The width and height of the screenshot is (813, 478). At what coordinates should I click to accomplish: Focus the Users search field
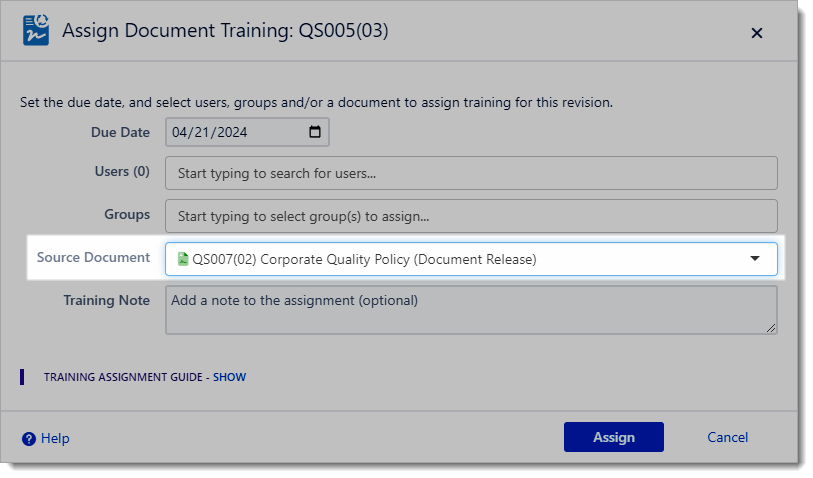[x=470, y=173]
